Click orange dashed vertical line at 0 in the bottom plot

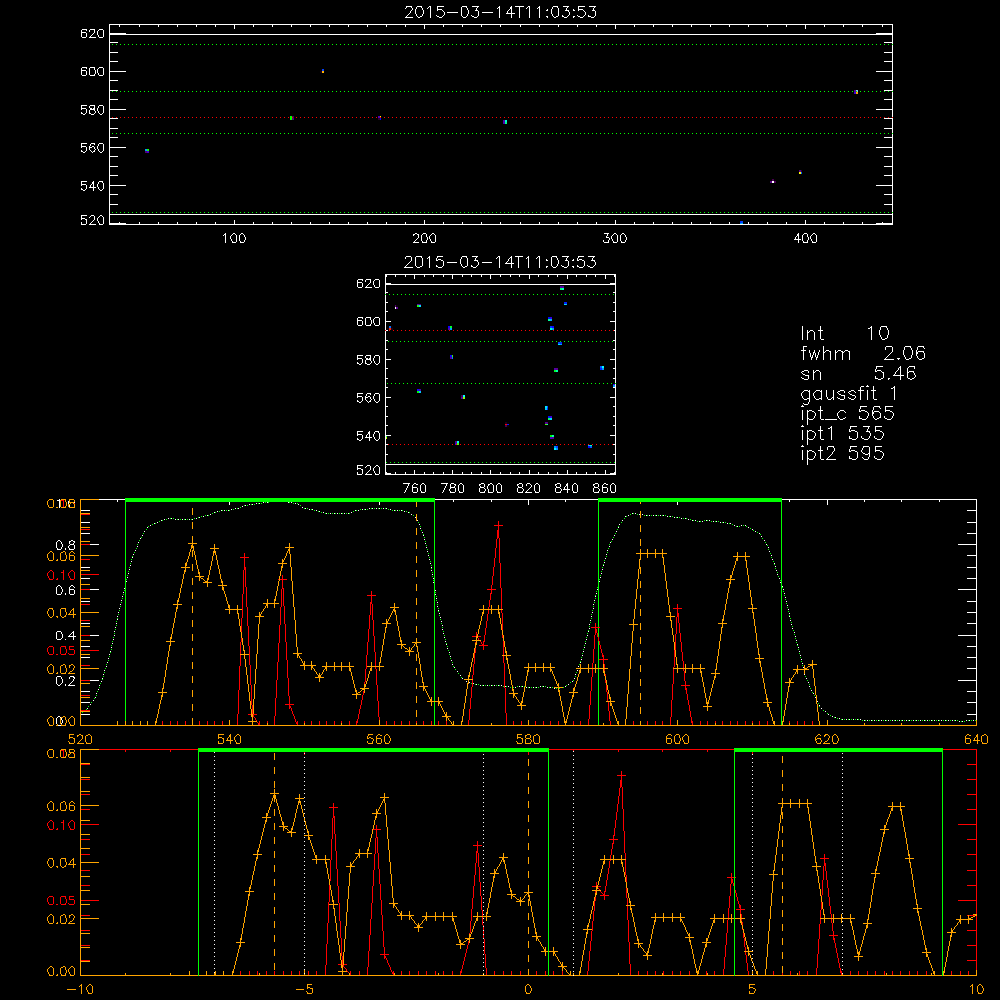coord(529,861)
